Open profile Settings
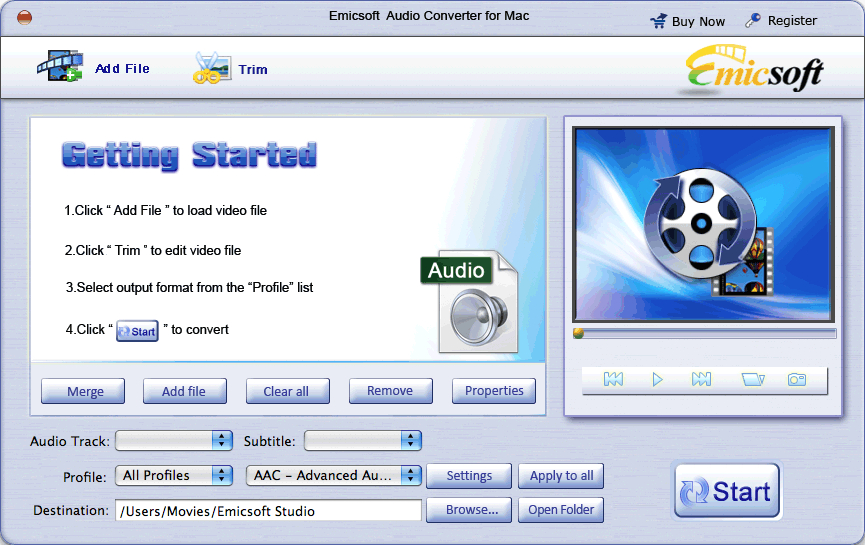 (469, 475)
